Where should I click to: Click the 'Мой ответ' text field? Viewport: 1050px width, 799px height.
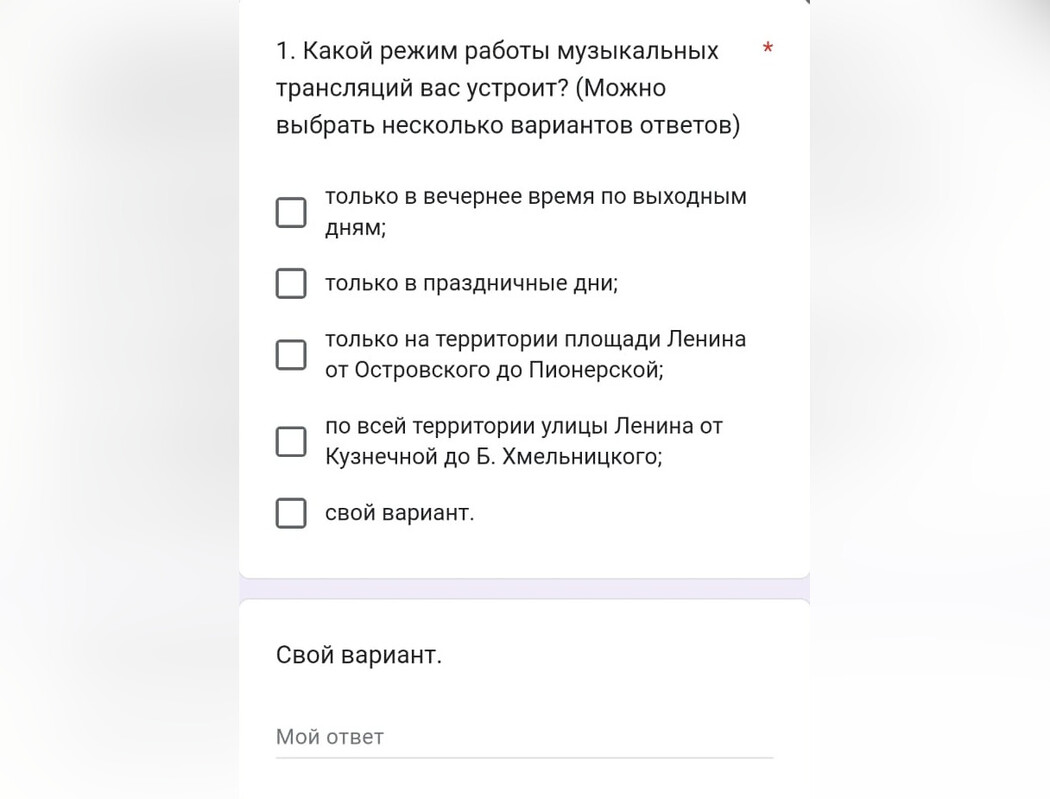click(524, 737)
